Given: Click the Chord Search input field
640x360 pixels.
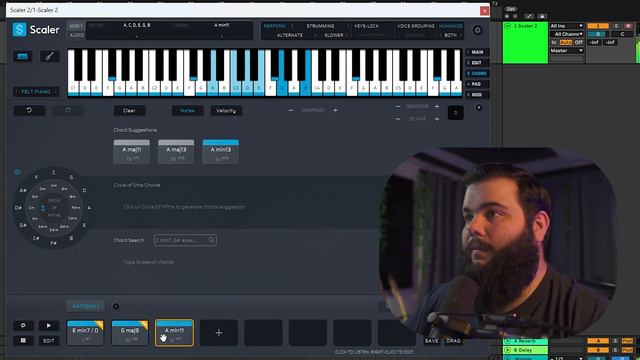Looking at the screenshot, I should 185,240.
